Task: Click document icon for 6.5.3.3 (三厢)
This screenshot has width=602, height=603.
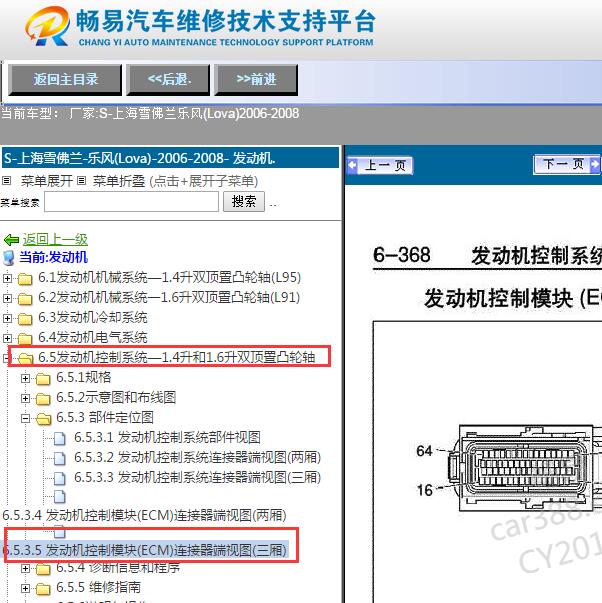Action: pos(60,478)
